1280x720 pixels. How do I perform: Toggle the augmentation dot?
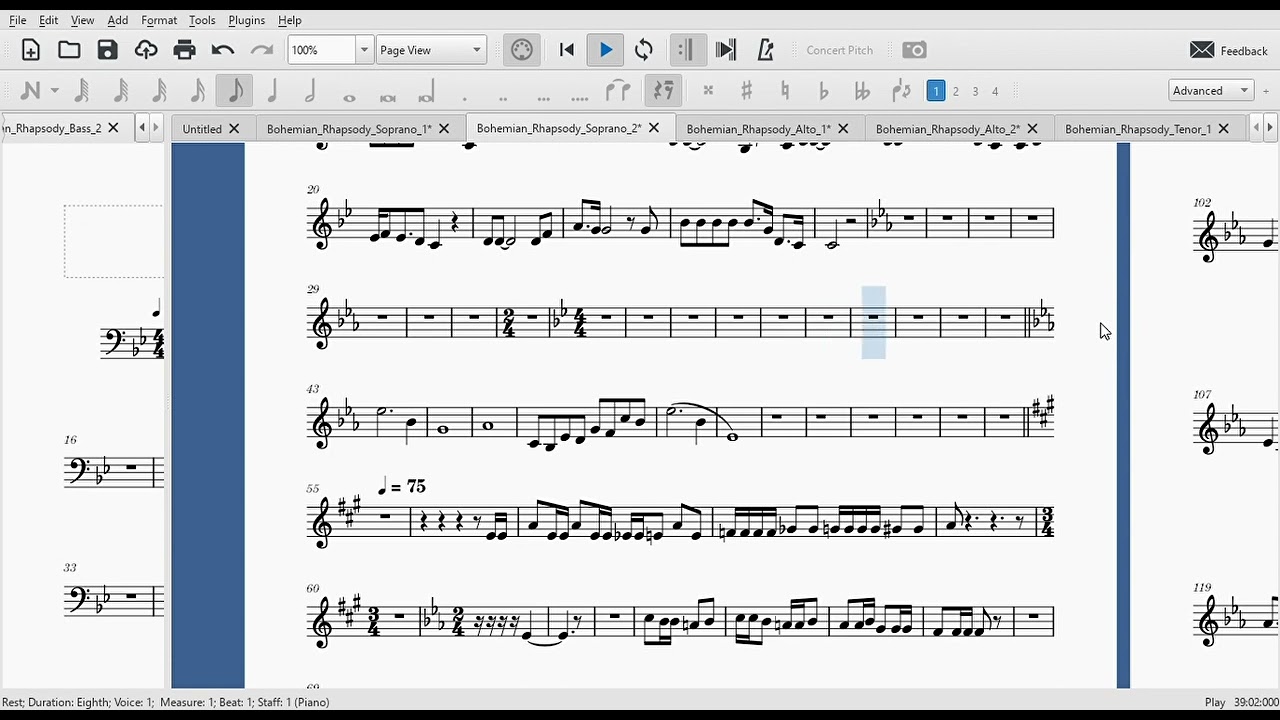(x=465, y=98)
